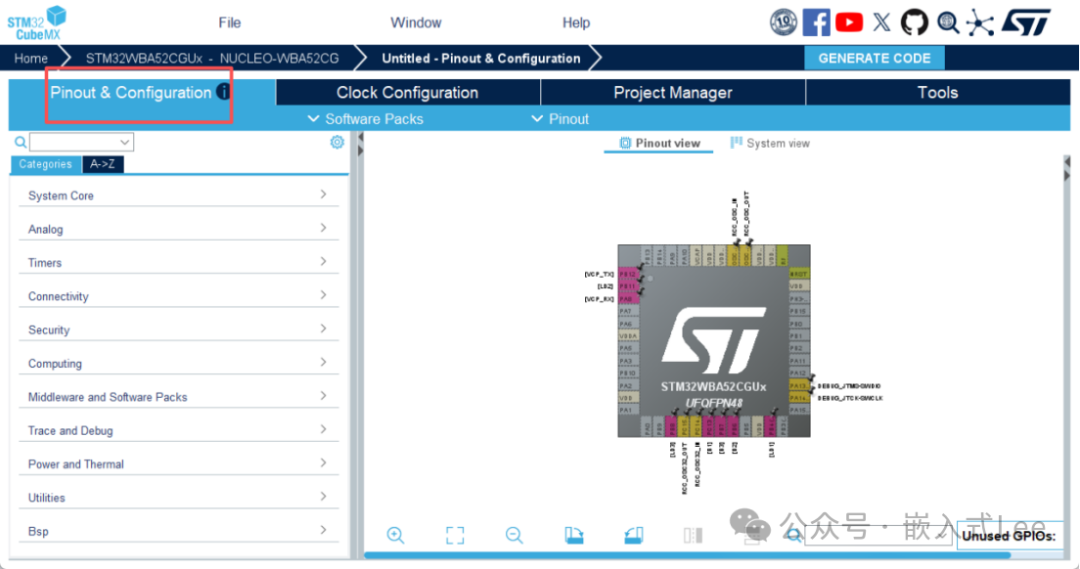This screenshot has height=569, width=1080.
Task: Click the STM32CubeMX logo
Action: (37, 22)
